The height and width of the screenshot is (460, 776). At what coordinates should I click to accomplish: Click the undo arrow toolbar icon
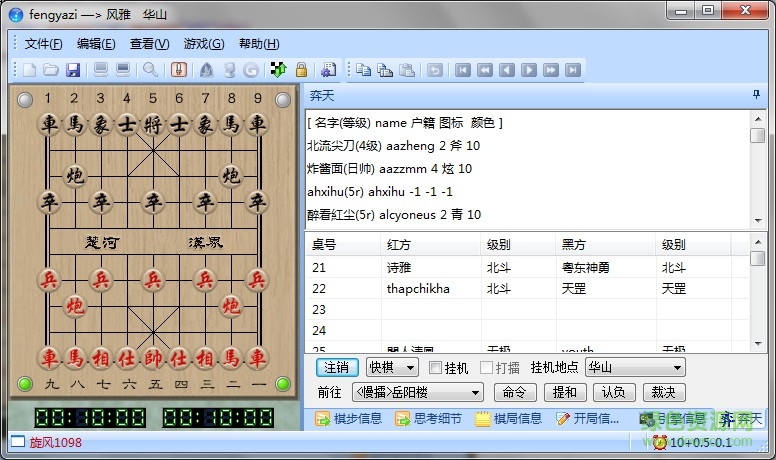[435, 70]
